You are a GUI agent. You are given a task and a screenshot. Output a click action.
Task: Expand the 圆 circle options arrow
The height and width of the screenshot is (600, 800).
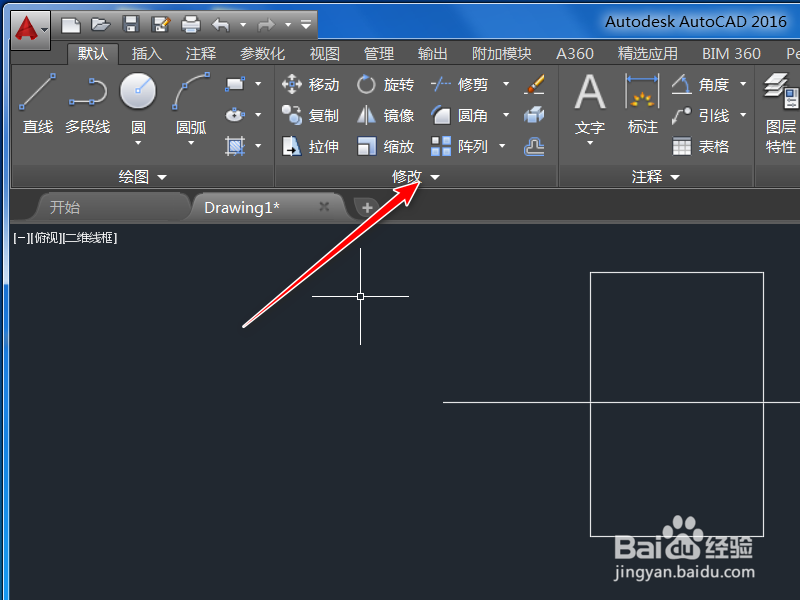(x=138, y=143)
